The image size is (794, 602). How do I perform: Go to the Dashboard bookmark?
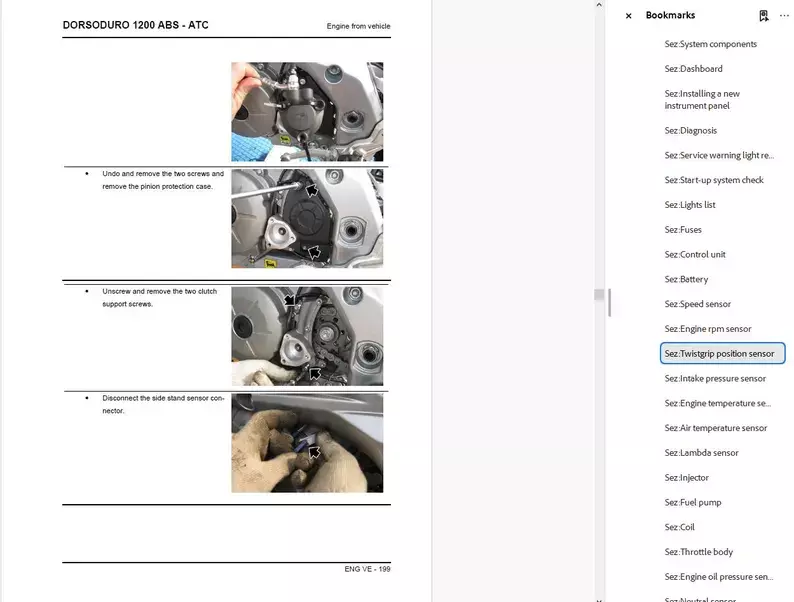pyautogui.click(x=693, y=69)
